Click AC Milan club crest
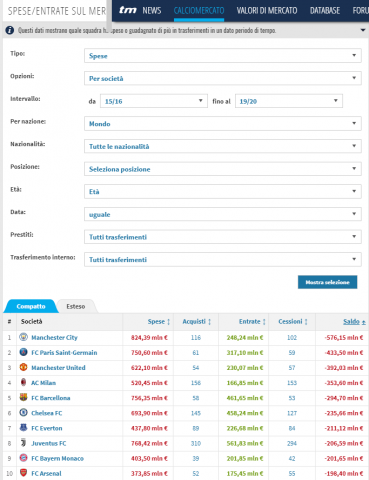The height and width of the screenshot is (480, 369). click(x=23, y=382)
